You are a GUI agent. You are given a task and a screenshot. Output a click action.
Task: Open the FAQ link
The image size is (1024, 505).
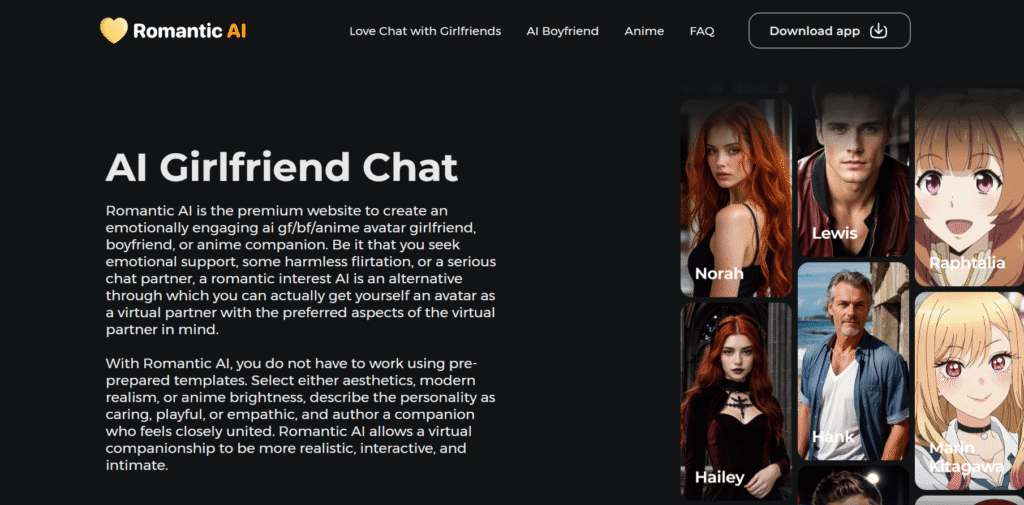tap(702, 31)
